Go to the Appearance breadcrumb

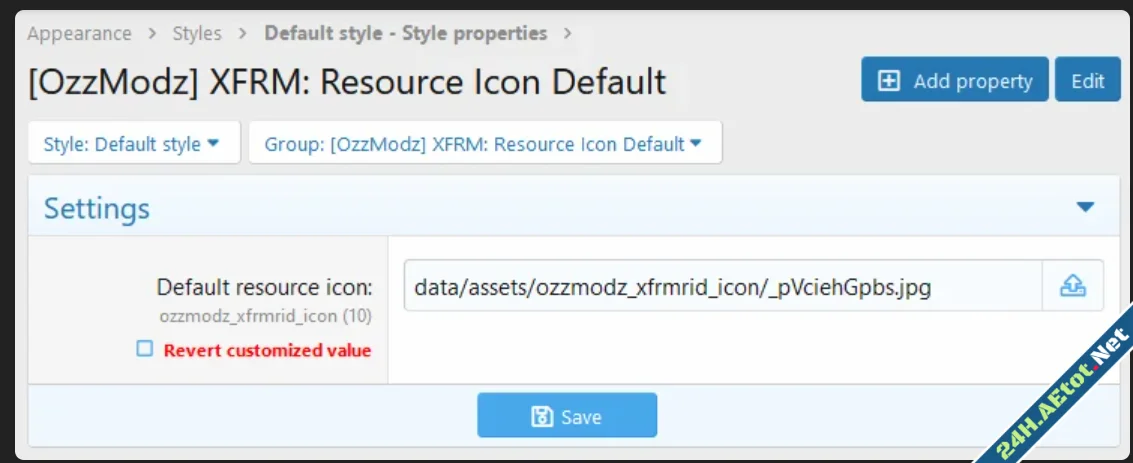pyautogui.click(x=79, y=33)
